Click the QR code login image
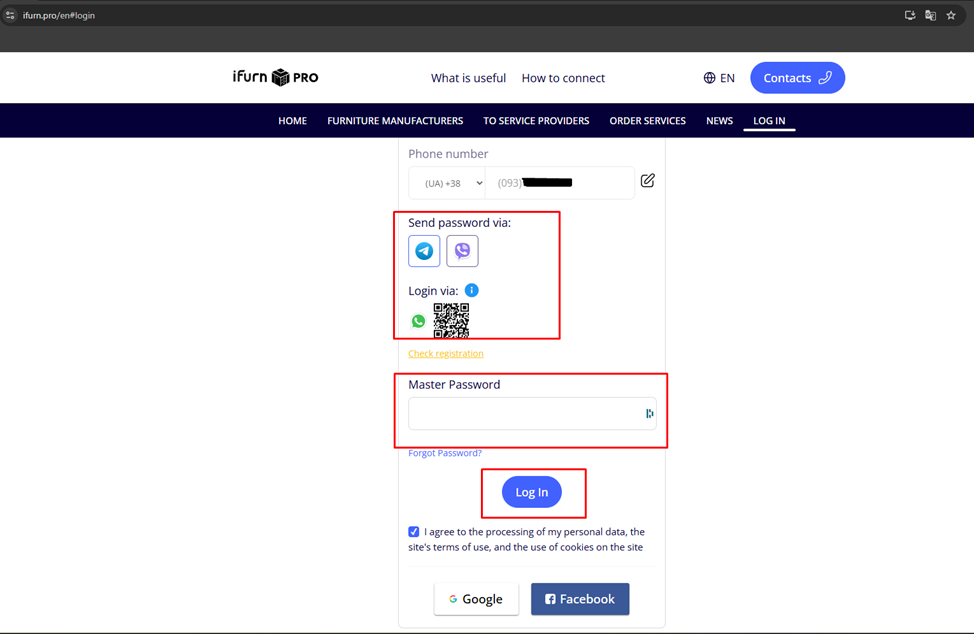The height and width of the screenshot is (634, 974). tap(451, 320)
